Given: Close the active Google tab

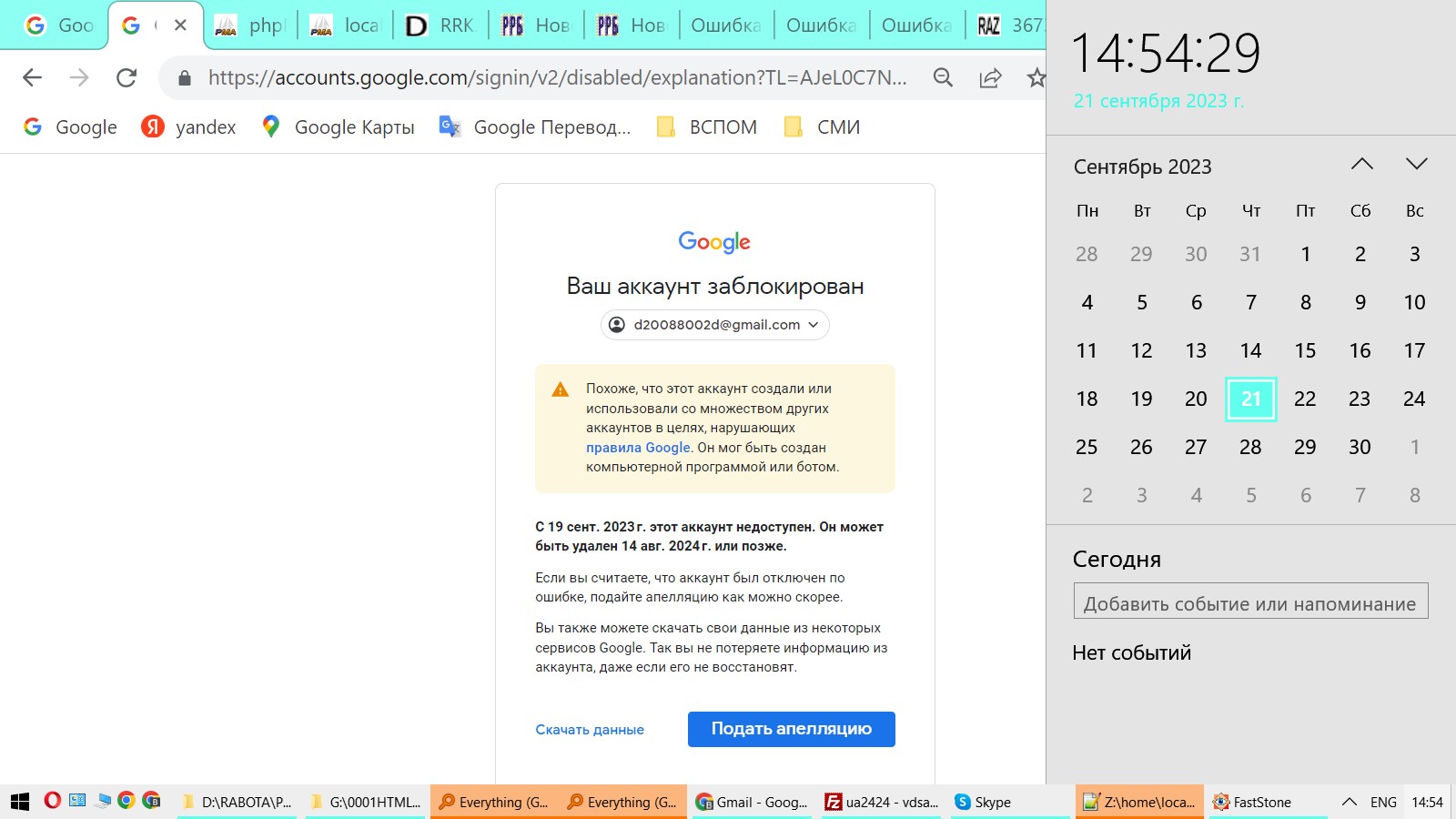Looking at the screenshot, I should [180, 25].
